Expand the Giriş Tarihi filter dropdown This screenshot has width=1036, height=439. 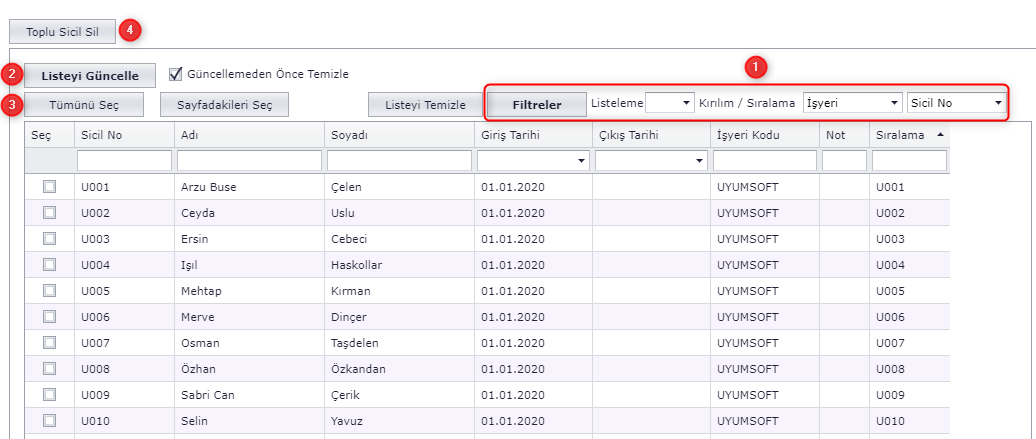[581, 161]
